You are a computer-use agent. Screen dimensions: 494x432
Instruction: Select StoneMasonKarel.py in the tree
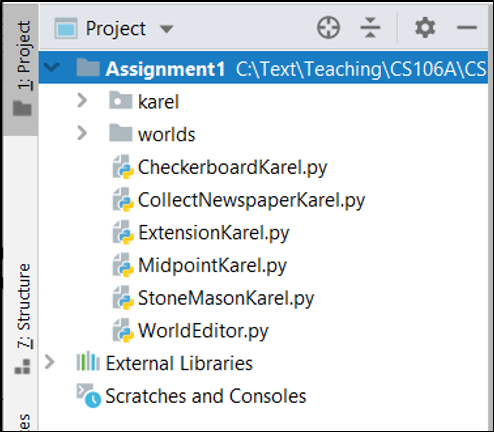pyautogui.click(x=226, y=298)
